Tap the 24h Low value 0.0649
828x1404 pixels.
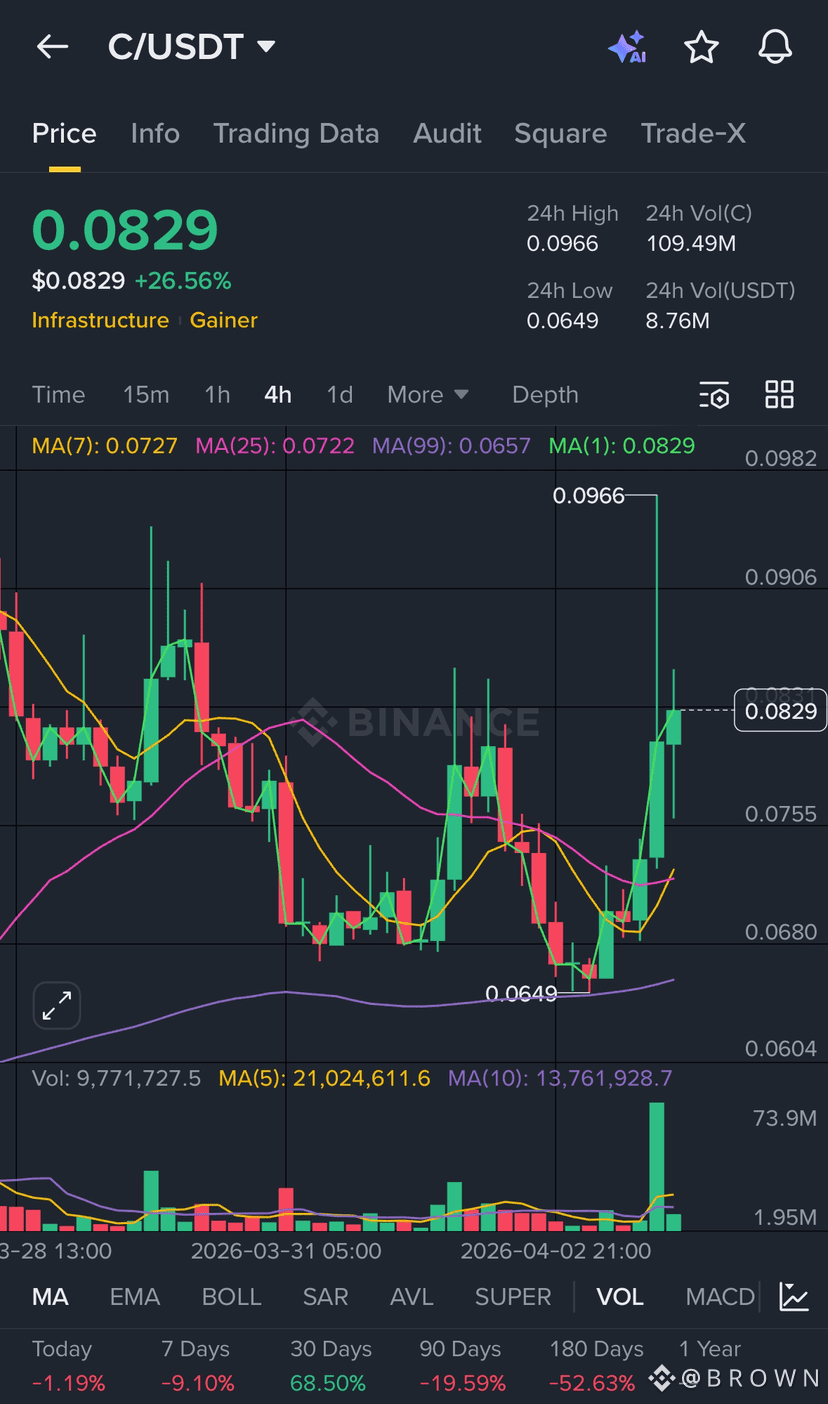pyautogui.click(x=562, y=321)
